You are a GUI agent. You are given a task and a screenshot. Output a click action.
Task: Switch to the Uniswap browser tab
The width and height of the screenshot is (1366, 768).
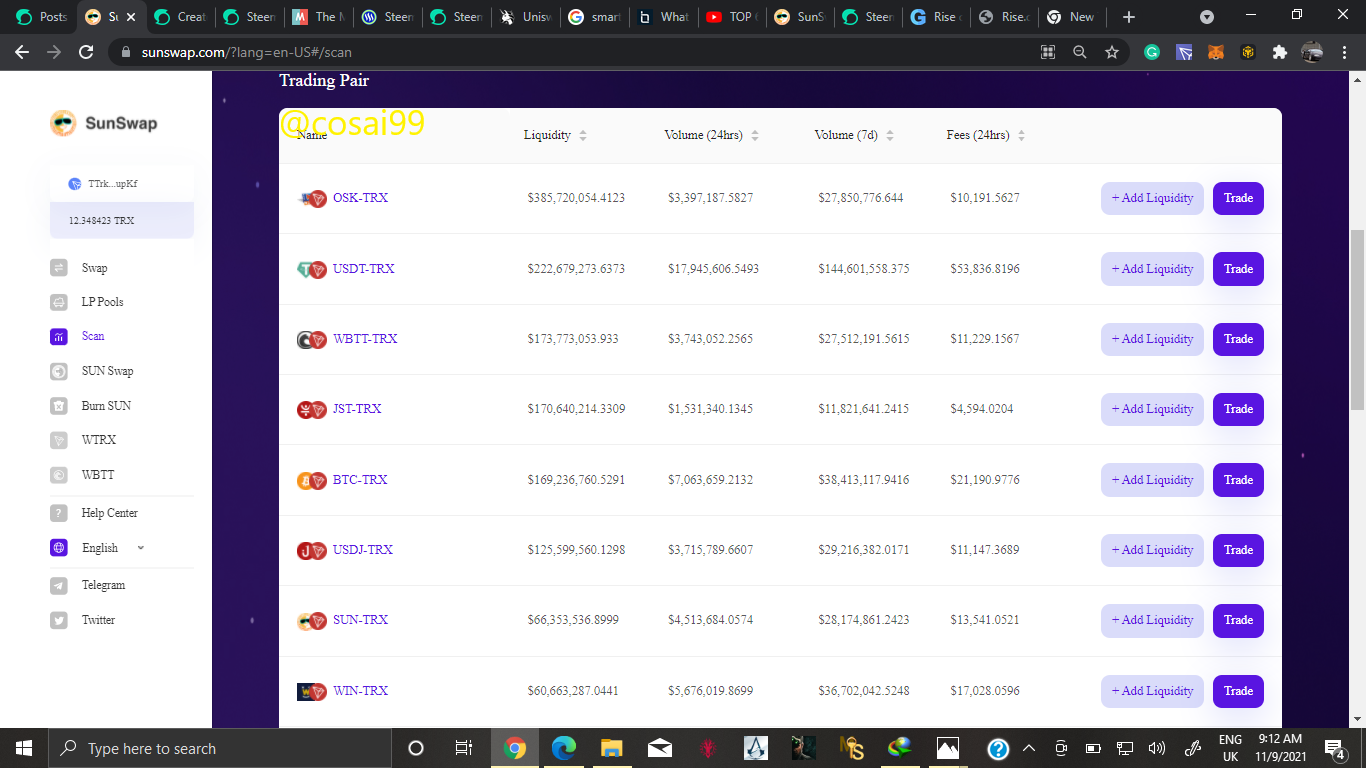[x=525, y=17]
